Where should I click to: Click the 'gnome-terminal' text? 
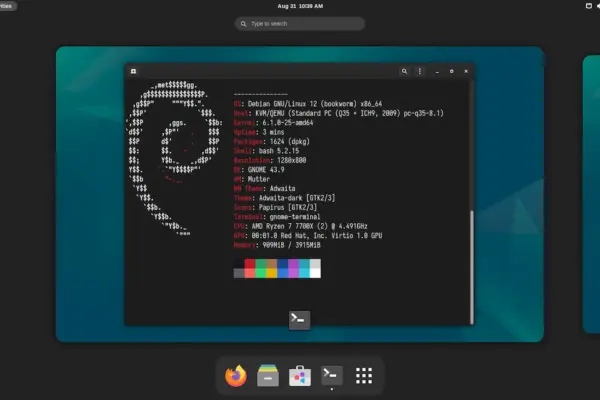(295, 217)
